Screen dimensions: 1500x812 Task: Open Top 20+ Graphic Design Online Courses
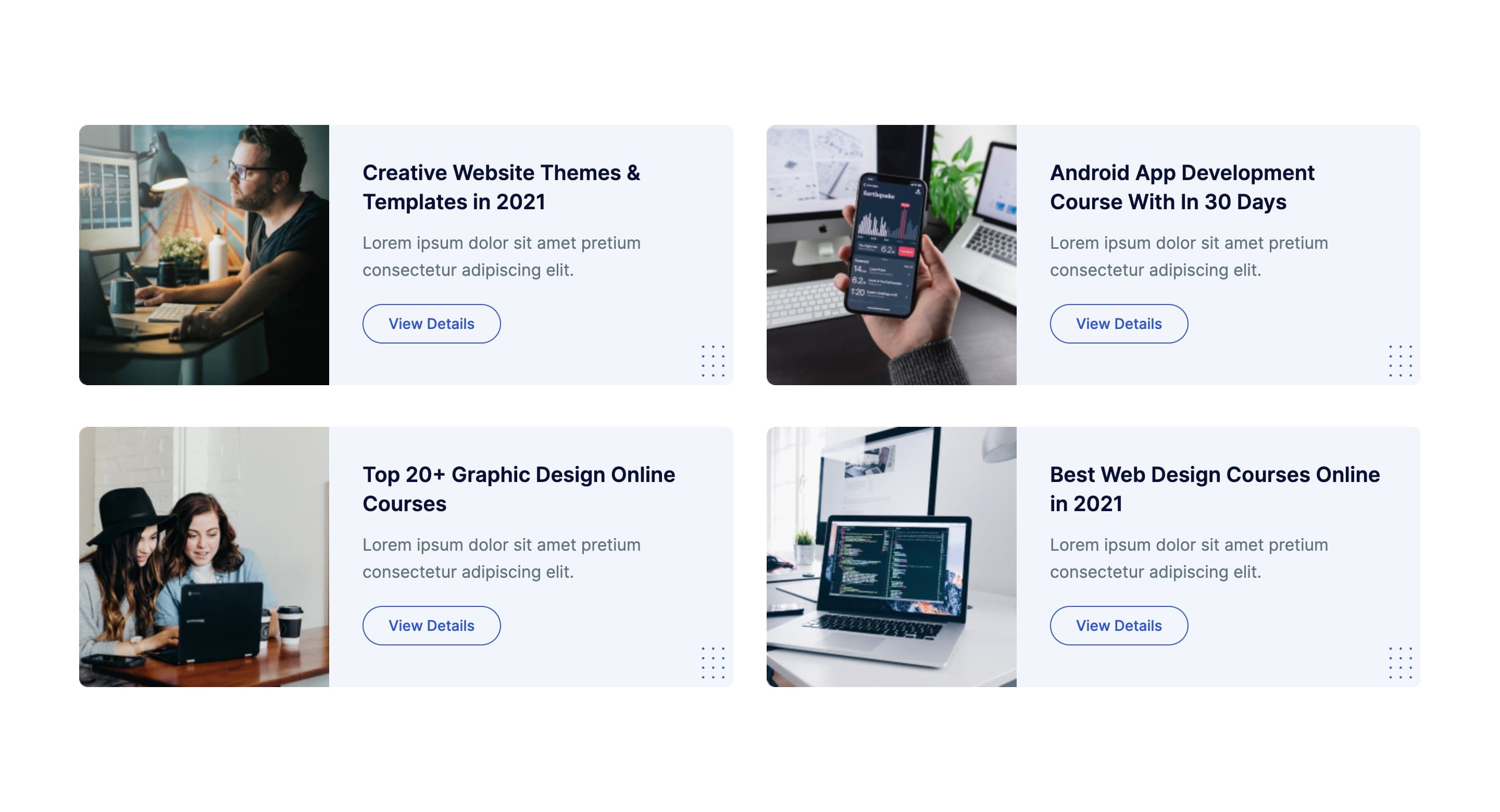coord(431,625)
